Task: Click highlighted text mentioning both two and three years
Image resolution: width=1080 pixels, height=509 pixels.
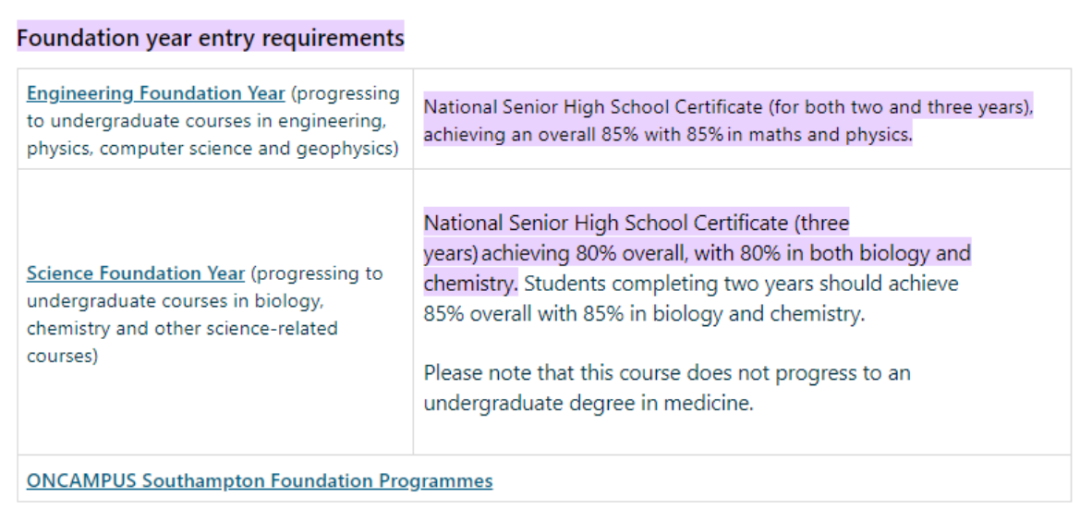Action: coord(728,107)
